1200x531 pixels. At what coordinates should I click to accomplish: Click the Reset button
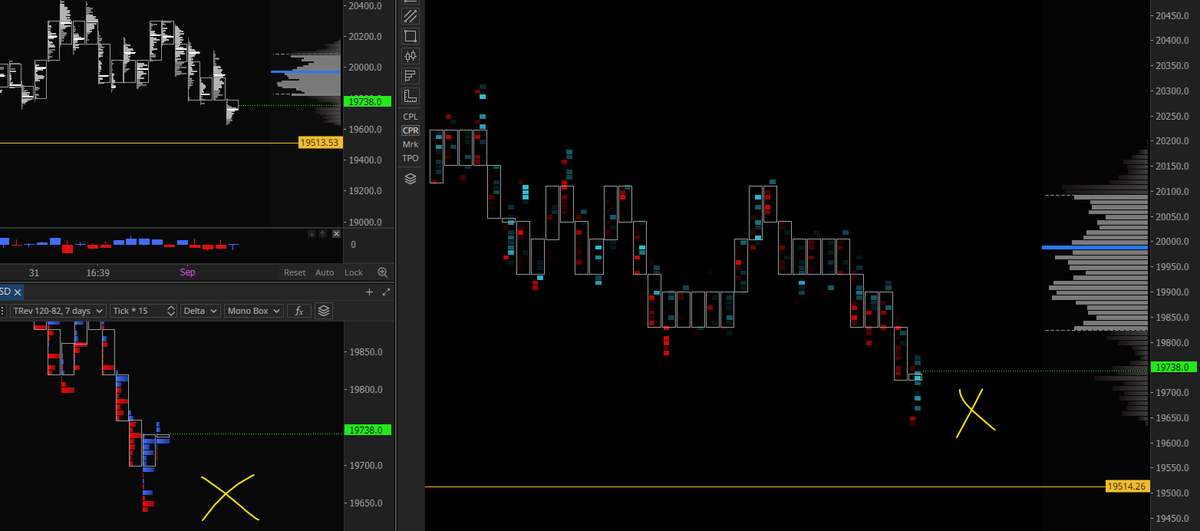click(x=295, y=272)
